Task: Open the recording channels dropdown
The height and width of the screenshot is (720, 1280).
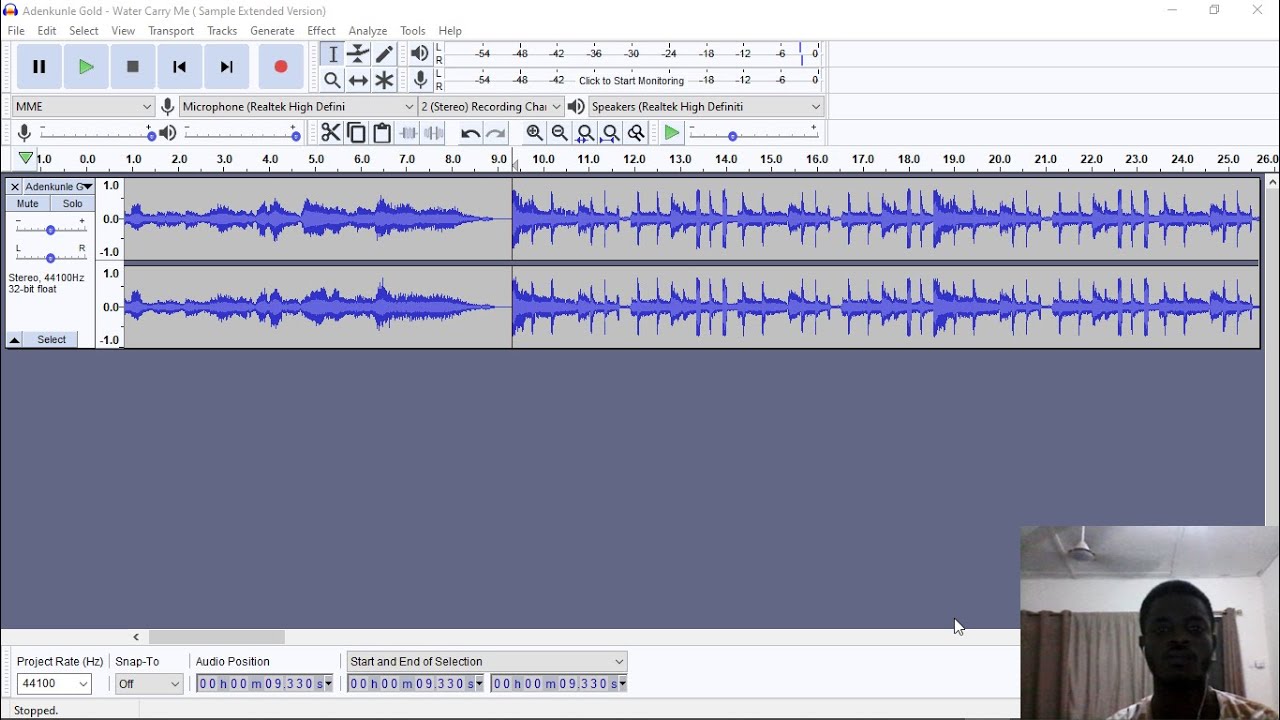Action: [491, 107]
